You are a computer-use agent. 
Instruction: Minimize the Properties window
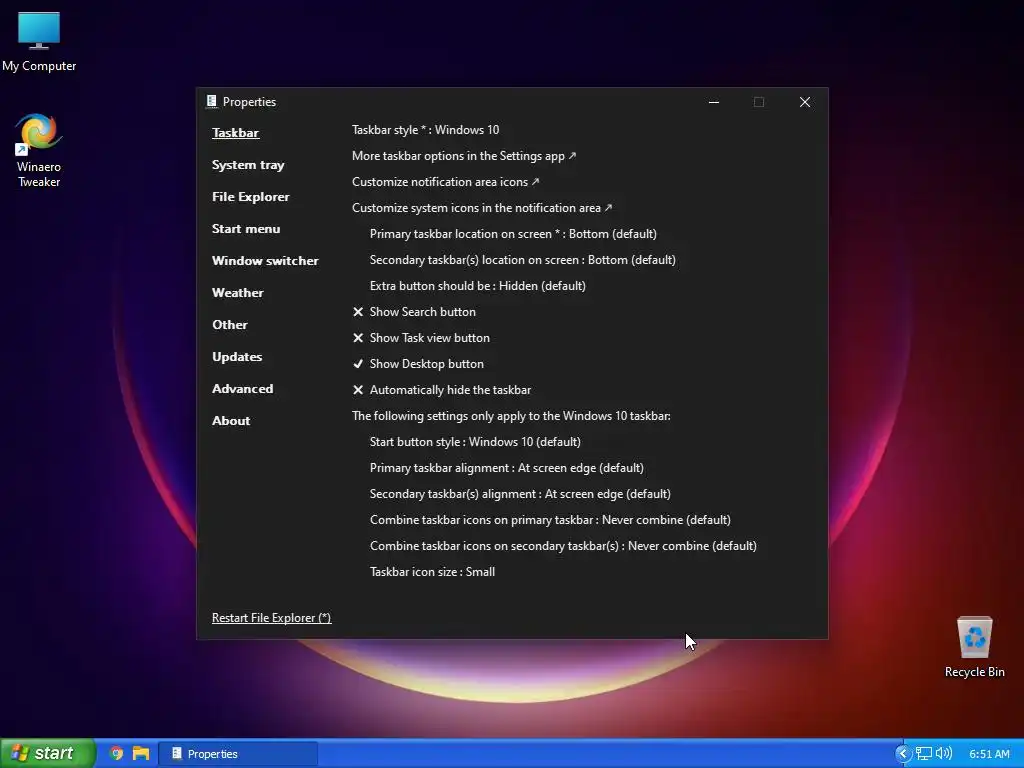click(714, 102)
